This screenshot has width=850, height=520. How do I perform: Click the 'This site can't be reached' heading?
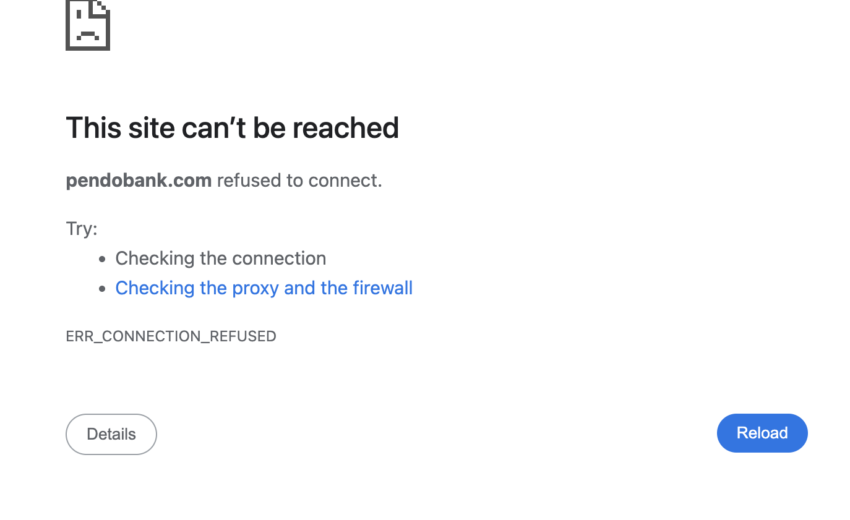point(232,128)
